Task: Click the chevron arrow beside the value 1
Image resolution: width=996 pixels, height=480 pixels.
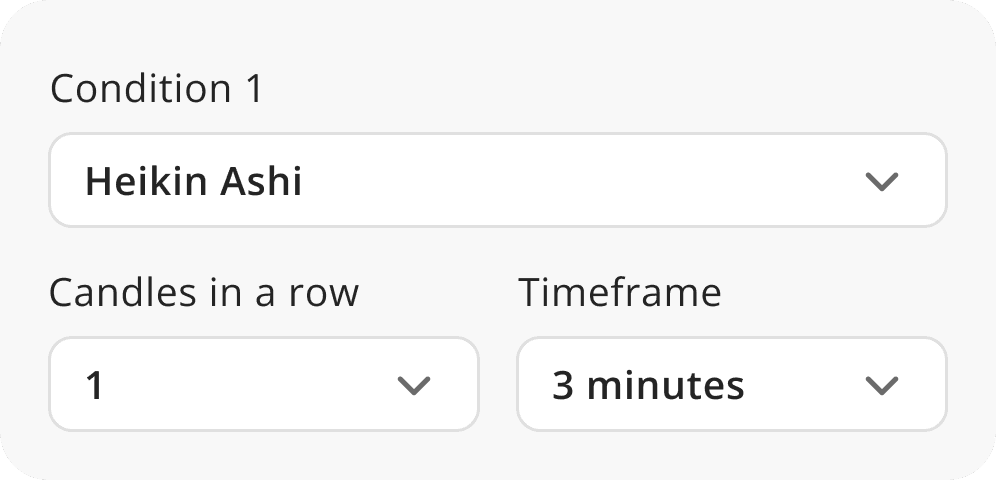Action: (x=413, y=385)
